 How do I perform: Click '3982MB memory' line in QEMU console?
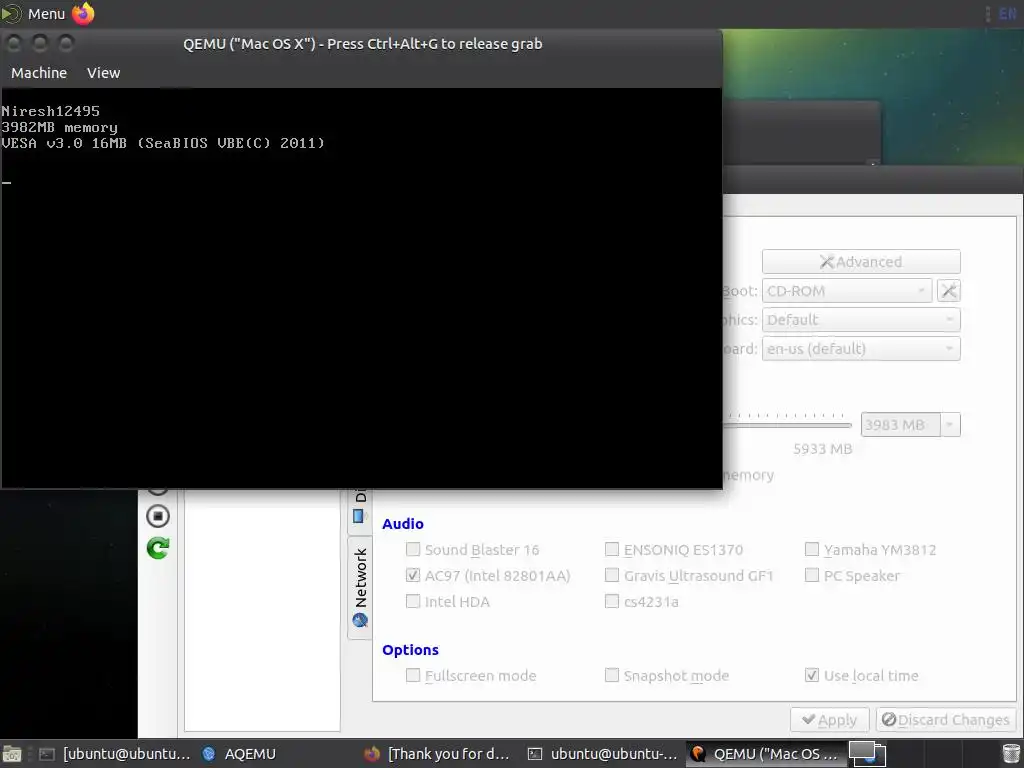tap(59, 127)
